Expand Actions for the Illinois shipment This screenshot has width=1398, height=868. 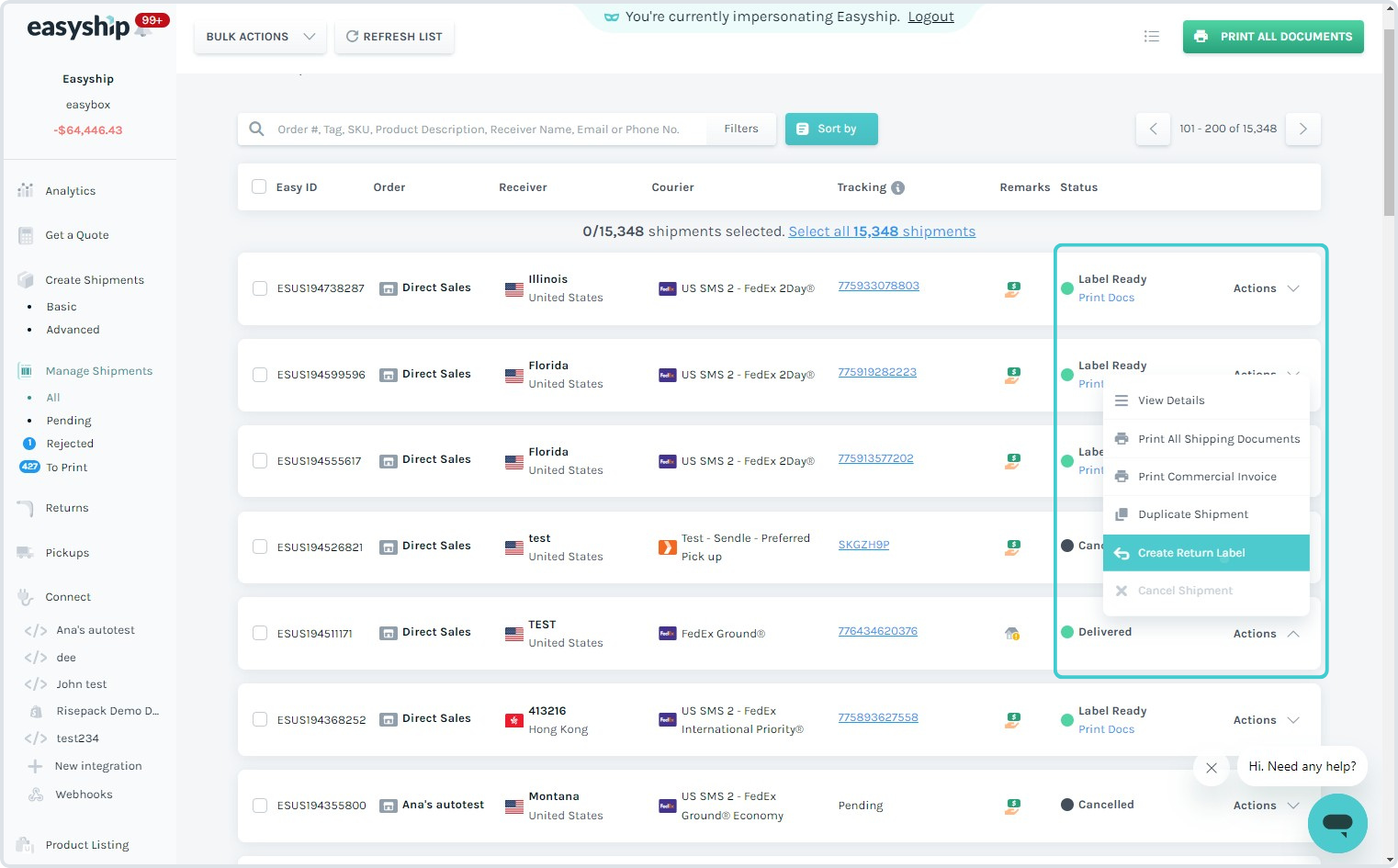[1266, 288]
